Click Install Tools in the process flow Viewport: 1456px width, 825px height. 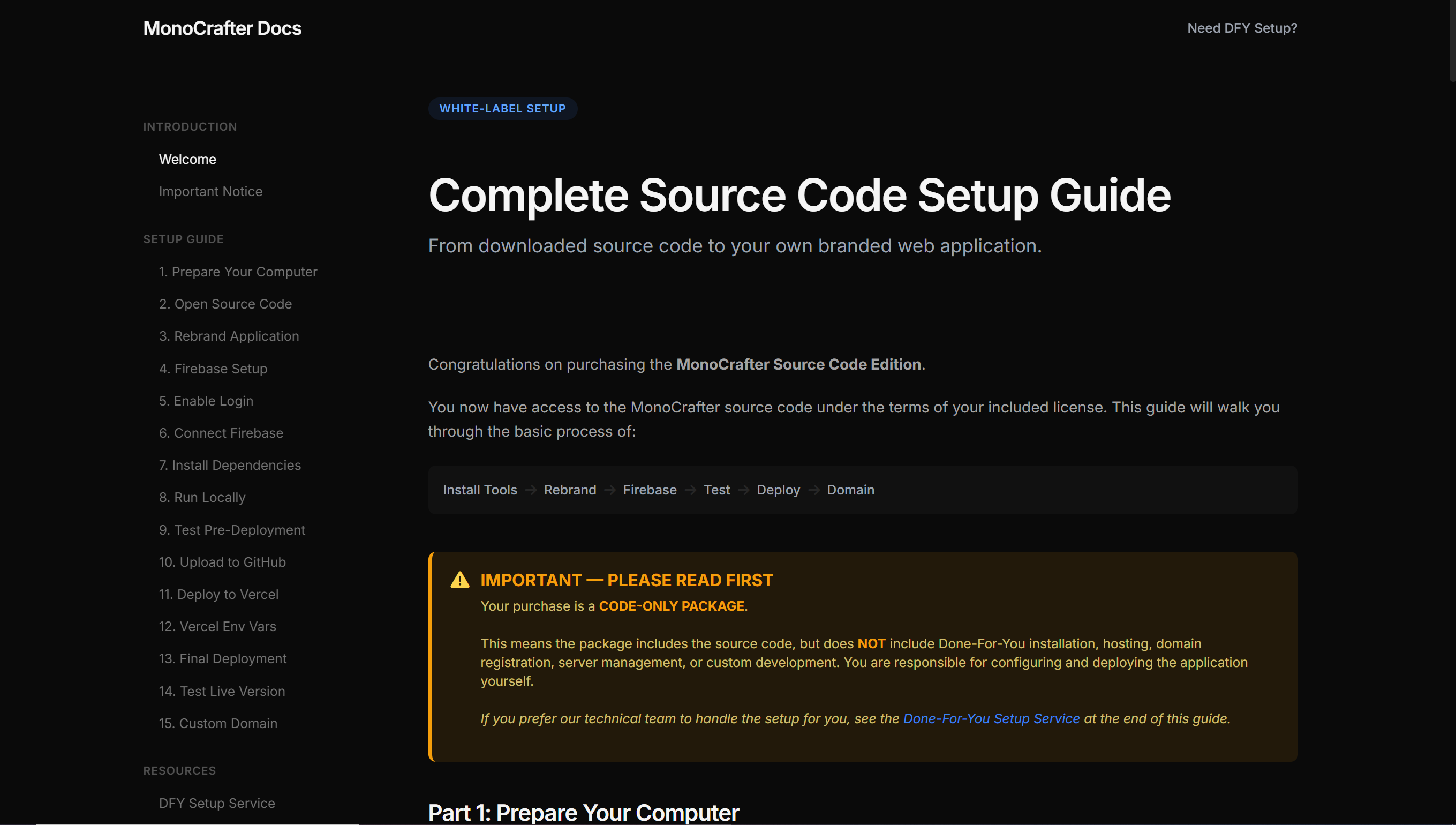click(x=480, y=490)
